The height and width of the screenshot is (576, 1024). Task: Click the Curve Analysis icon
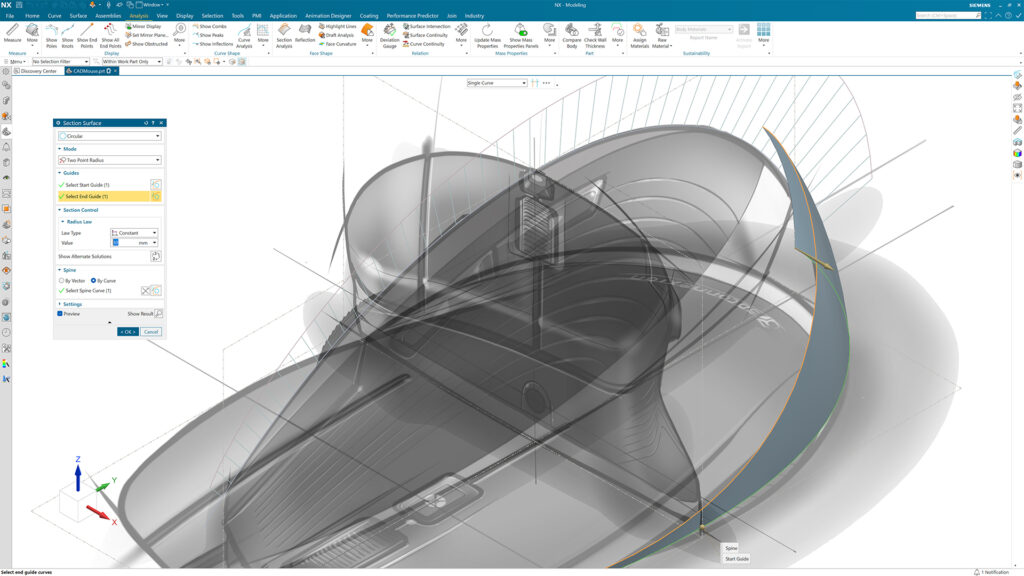[243, 35]
